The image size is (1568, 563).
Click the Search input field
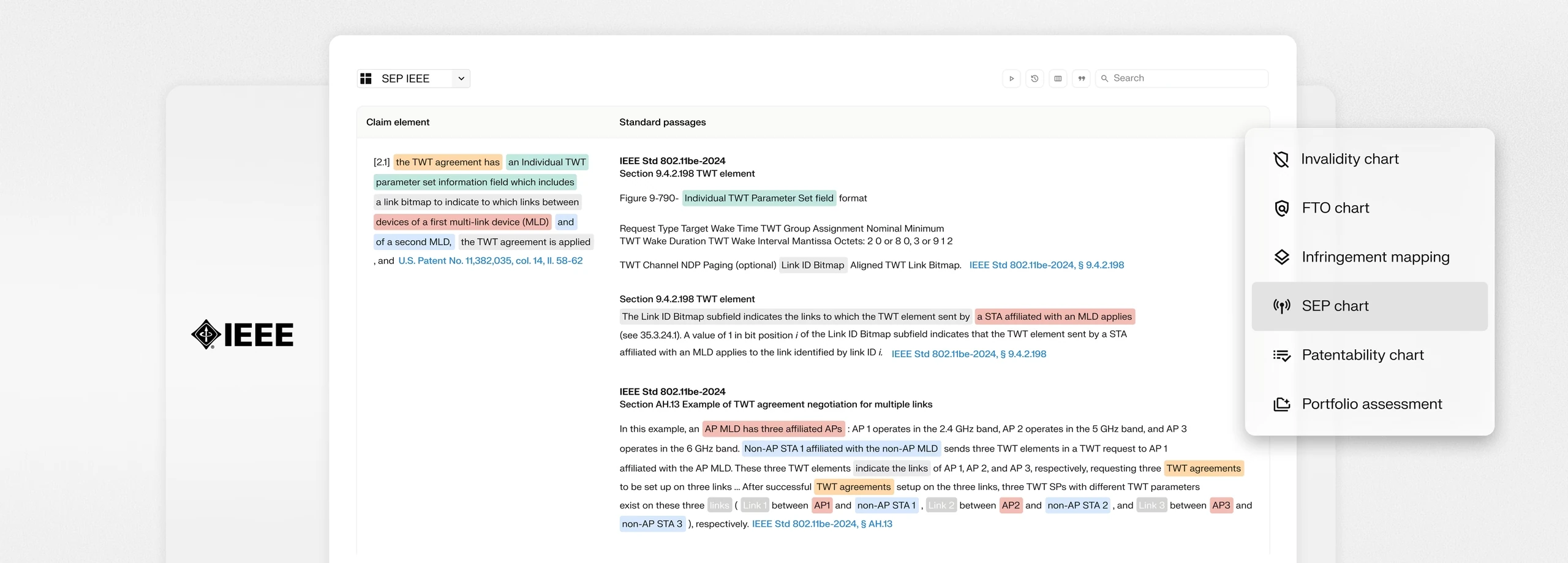pos(1182,78)
